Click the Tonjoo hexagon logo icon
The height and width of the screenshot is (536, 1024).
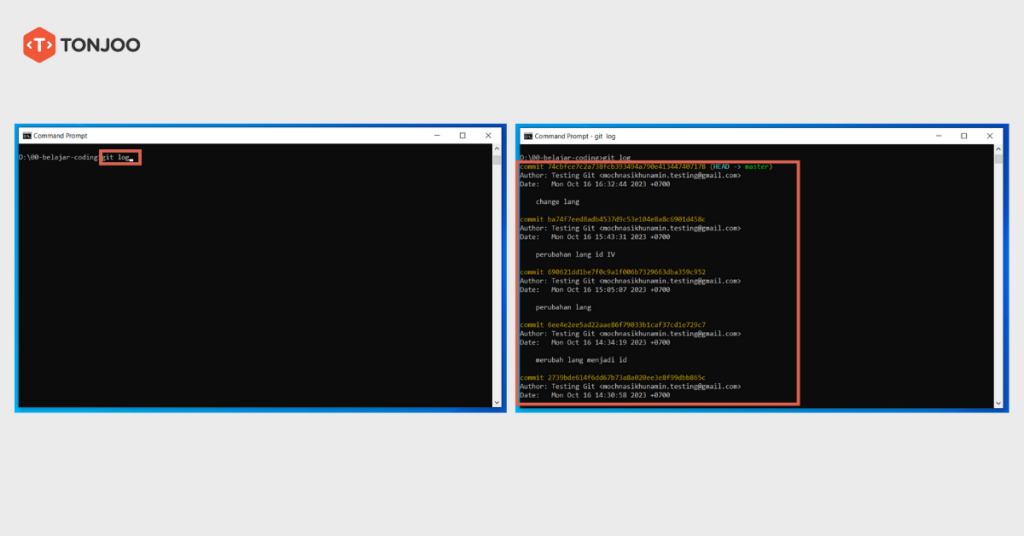(x=38, y=45)
